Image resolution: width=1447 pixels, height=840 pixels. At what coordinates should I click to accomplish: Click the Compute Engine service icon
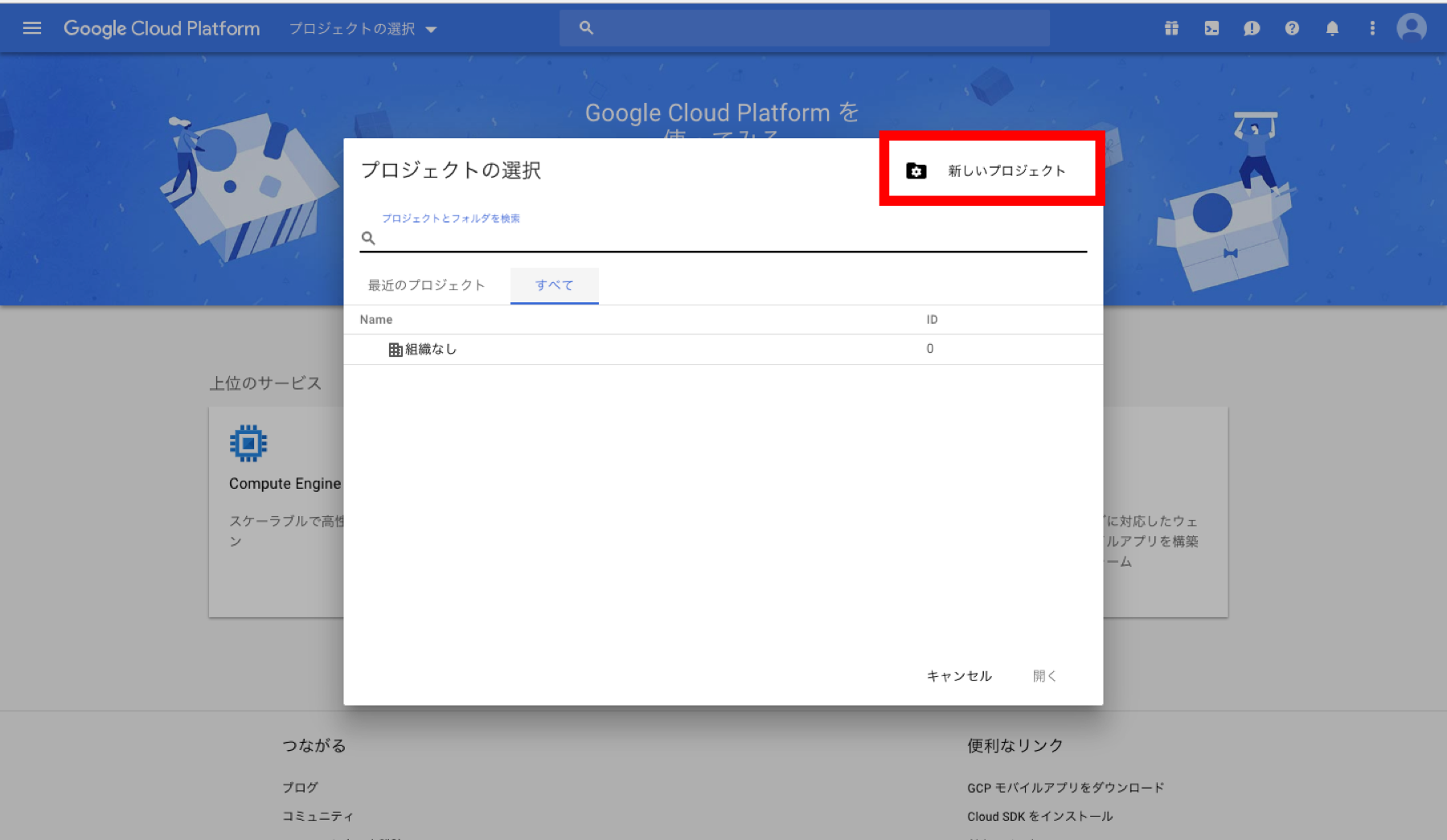coord(248,442)
